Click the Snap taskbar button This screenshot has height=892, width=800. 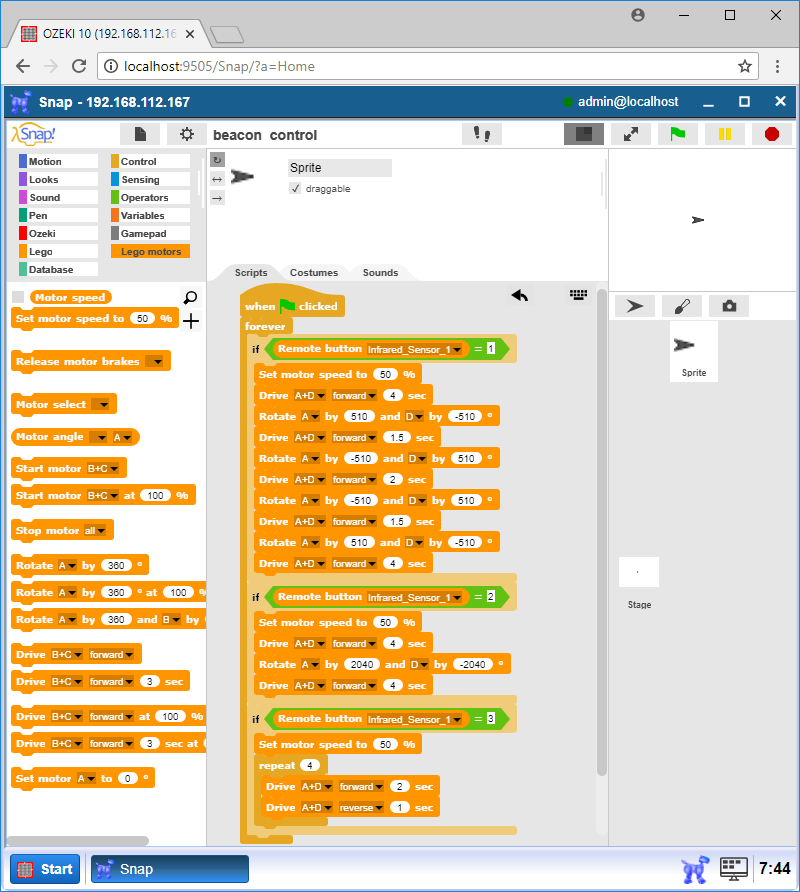click(x=170, y=869)
